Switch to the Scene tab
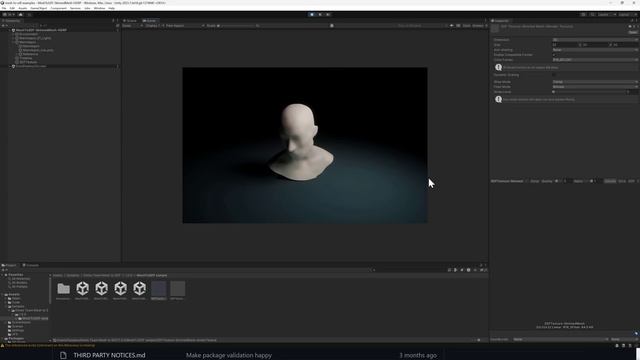 coord(131,20)
